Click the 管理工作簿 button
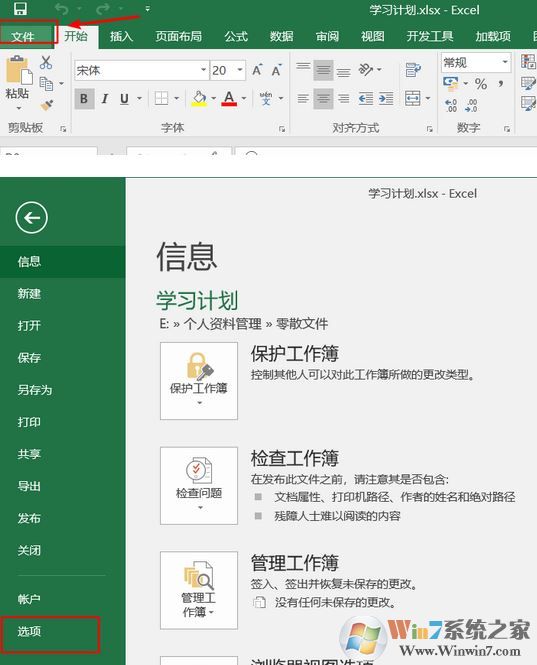Image resolution: width=537 pixels, height=665 pixels. [x=199, y=590]
